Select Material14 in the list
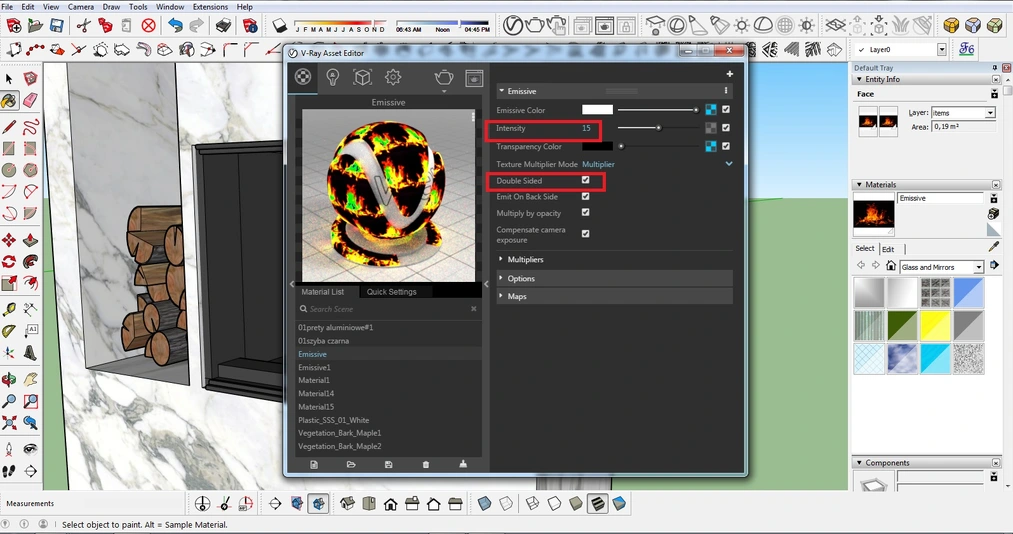Viewport: 1013px width, 534px height. (x=388, y=393)
